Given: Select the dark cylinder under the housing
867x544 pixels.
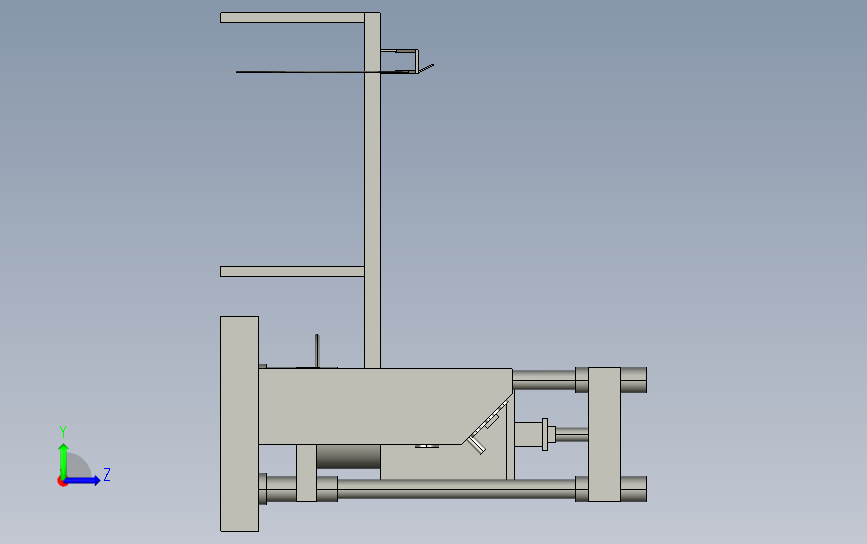Looking at the screenshot, I should 348,457.
